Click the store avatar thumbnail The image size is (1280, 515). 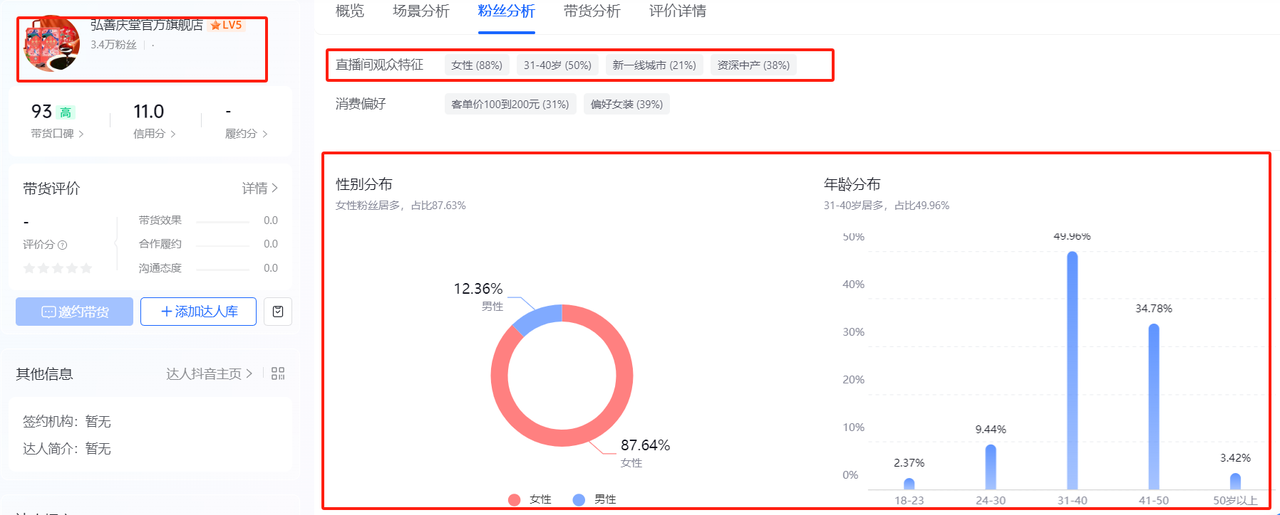[50, 44]
